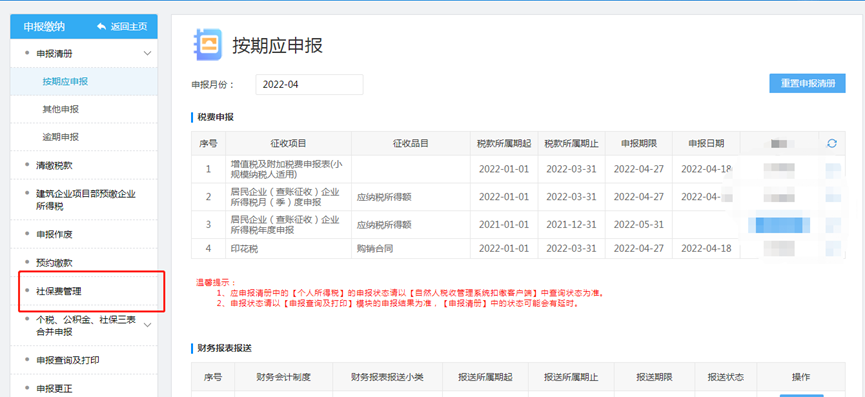This screenshot has width=865, height=397.
Task: Click the 申报期限 column header
Action: click(639, 143)
